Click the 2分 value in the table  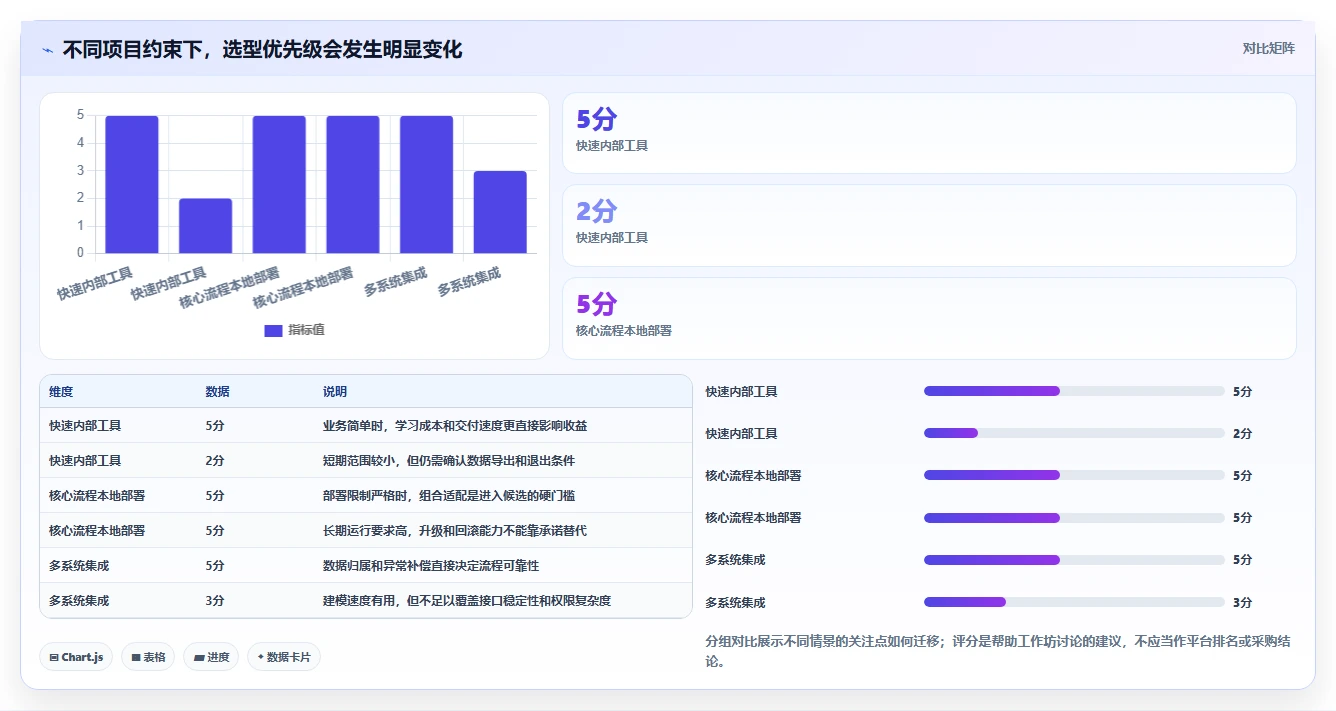pyautogui.click(x=215, y=461)
